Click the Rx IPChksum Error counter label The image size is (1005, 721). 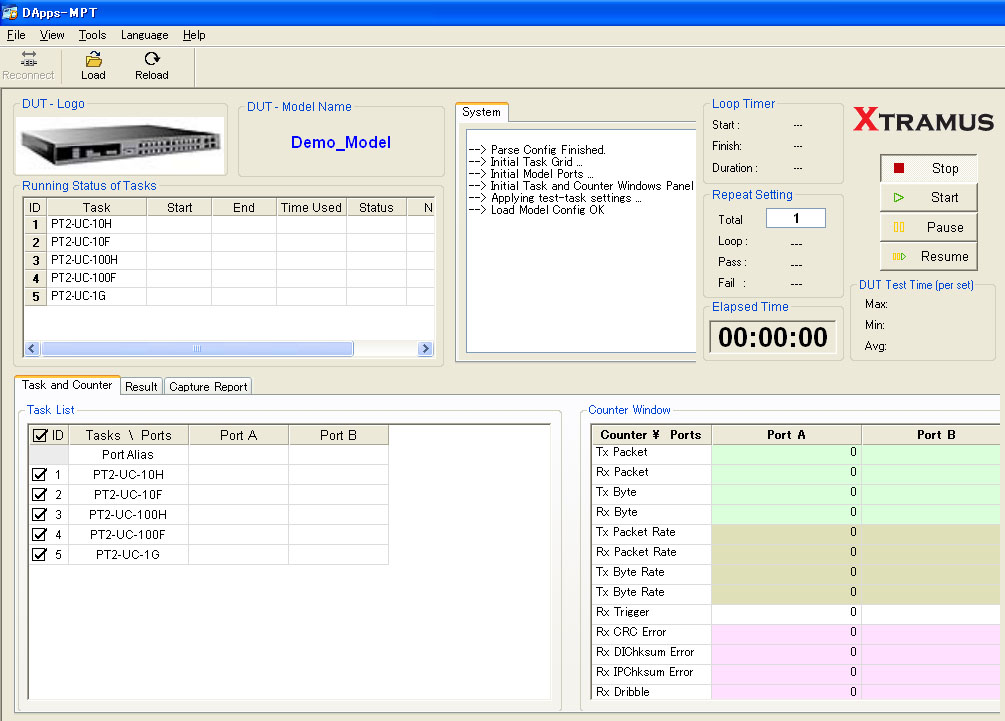point(644,672)
